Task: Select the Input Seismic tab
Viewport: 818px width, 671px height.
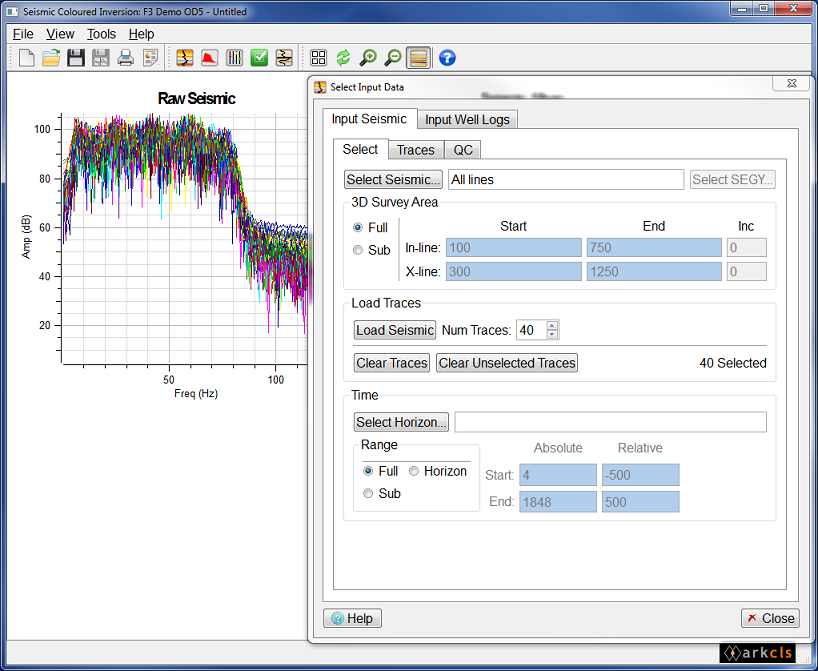Action: tap(369, 118)
